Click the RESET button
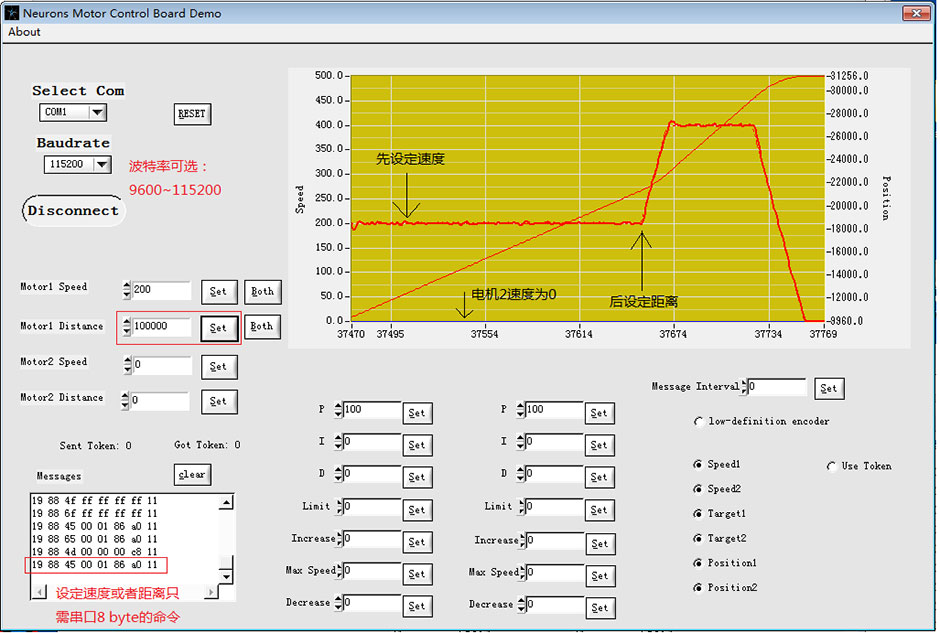Viewport: 940px width, 633px height. tap(192, 114)
